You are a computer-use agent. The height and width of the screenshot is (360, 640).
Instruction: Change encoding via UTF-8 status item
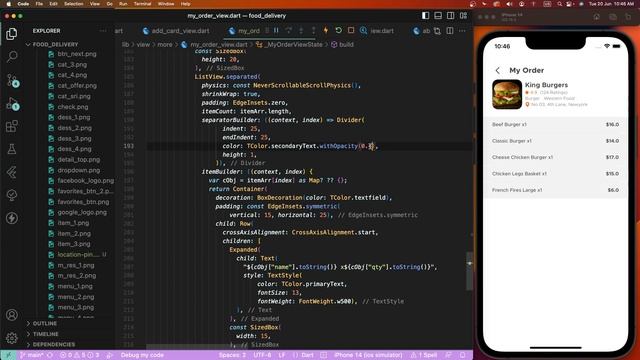[262, 355]
